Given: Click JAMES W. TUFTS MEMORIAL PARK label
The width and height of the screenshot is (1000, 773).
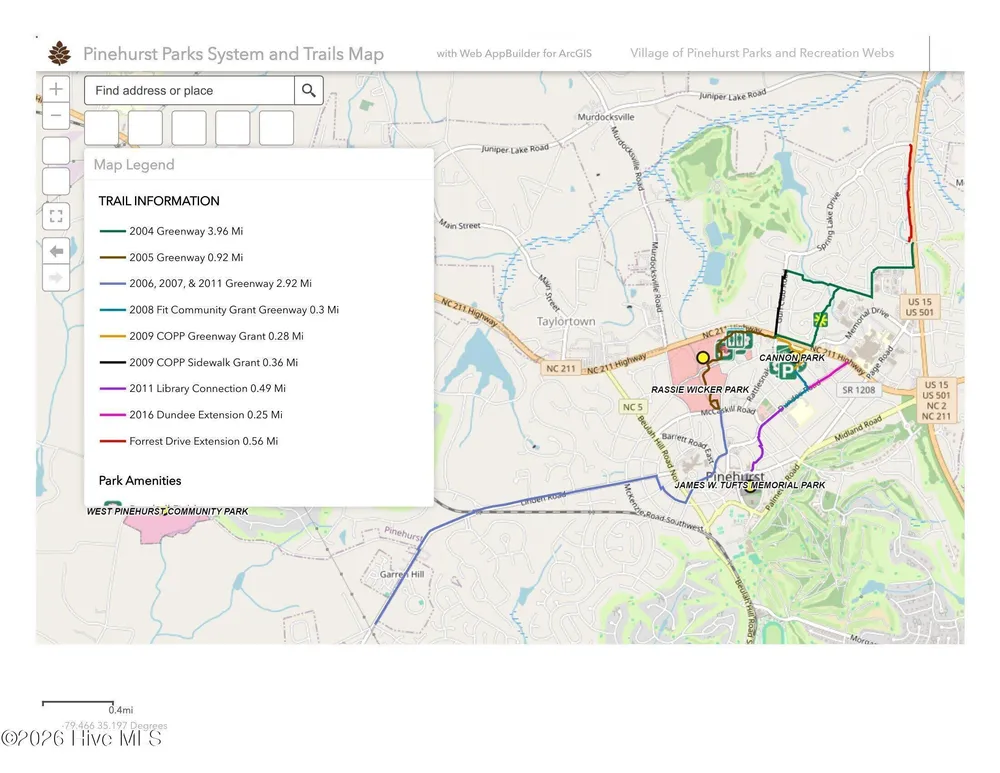Looking at the screenshot, I should coord(750,485).
